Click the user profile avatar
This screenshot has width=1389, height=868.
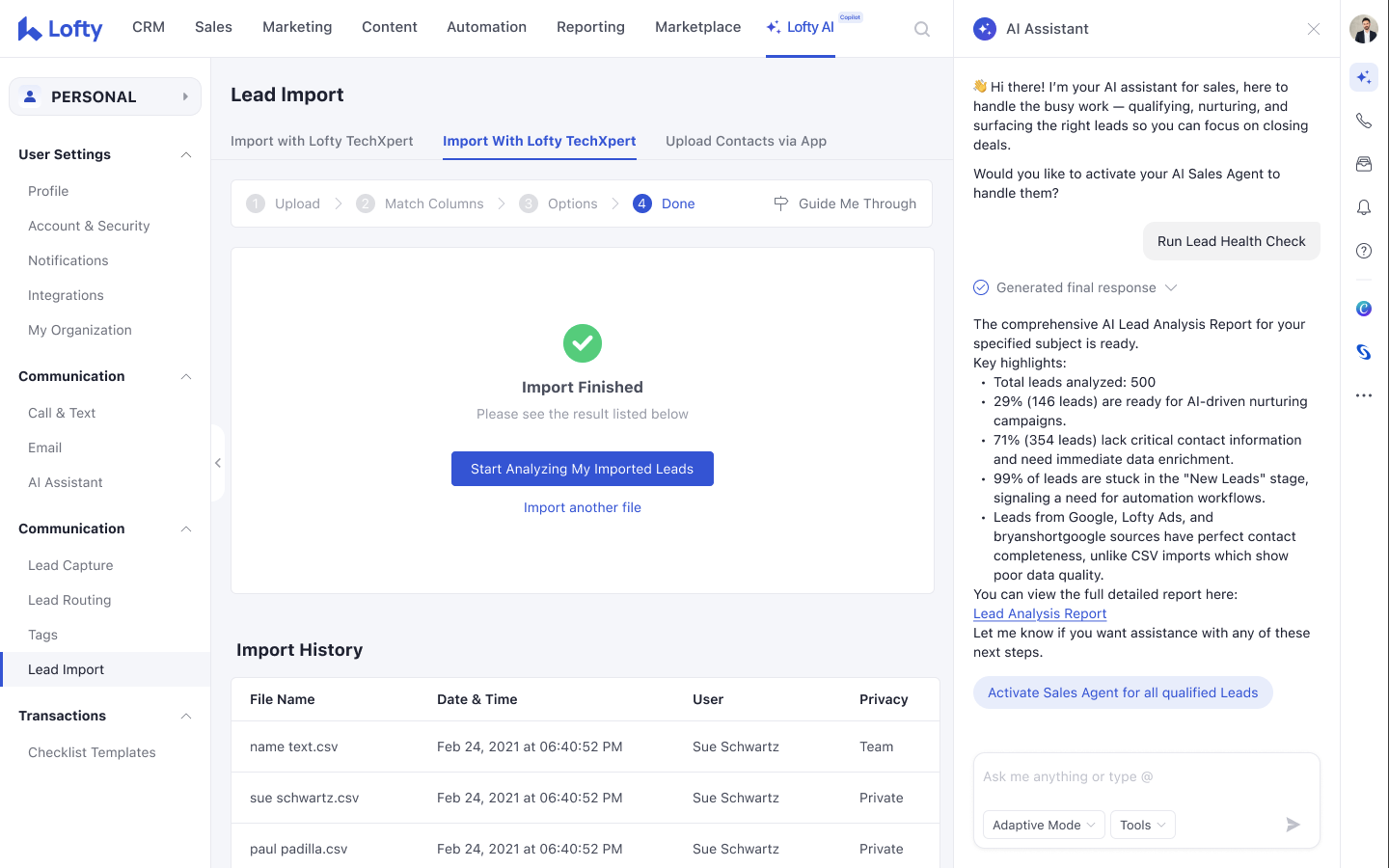1363,29
